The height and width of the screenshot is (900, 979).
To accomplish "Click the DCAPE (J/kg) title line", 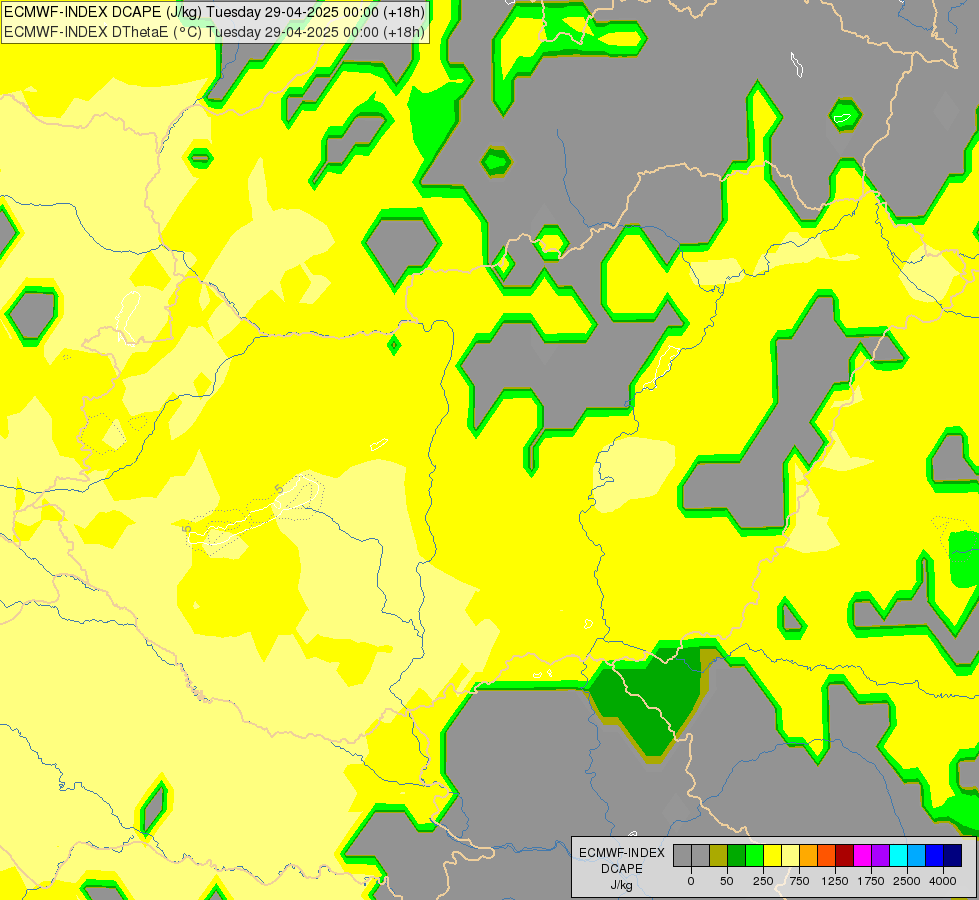I will 214,12.
